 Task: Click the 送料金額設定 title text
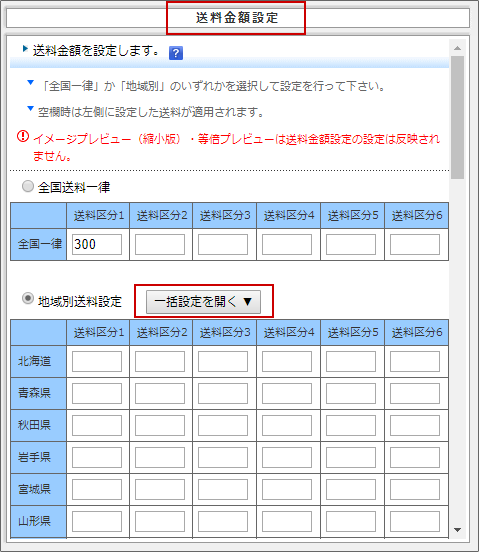[237, 18]
